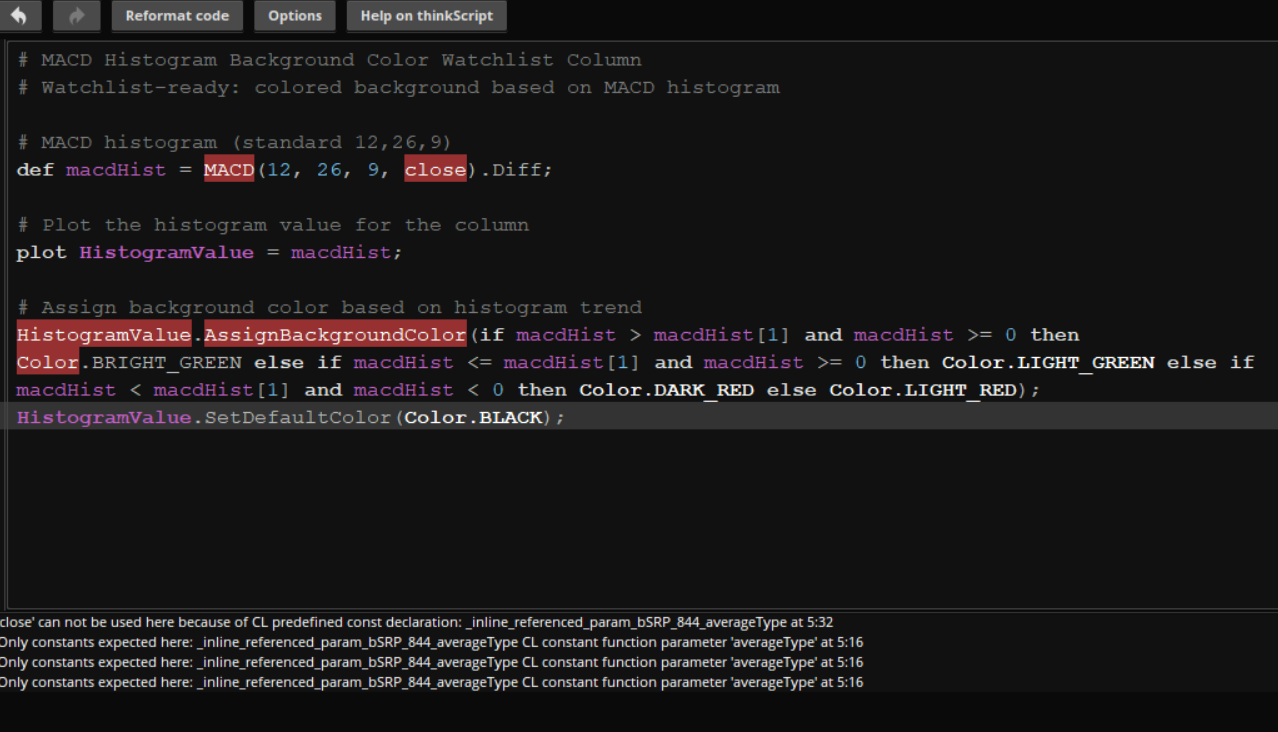Click the SetDefaultColor method name
Viewport: 1278px width, 732px height.
coord(297,417)
